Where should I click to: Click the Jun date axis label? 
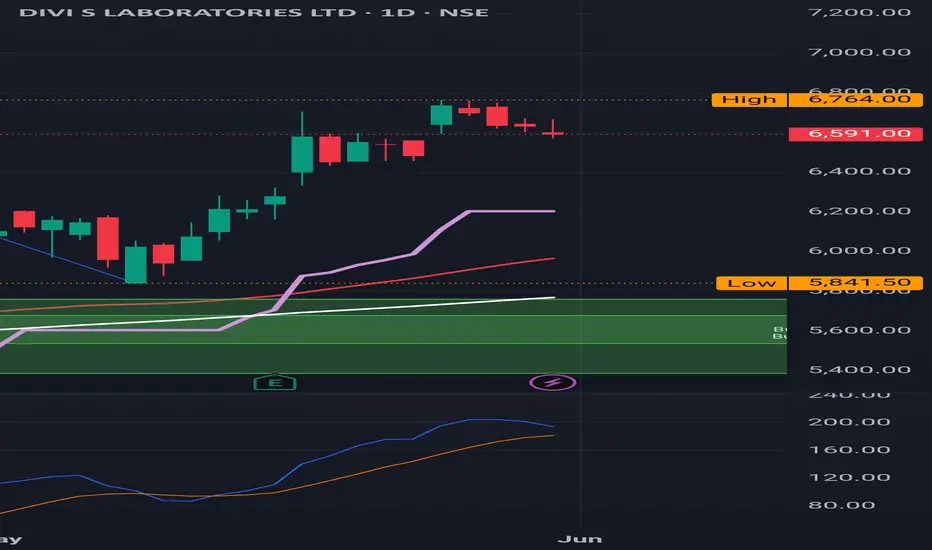580,539
